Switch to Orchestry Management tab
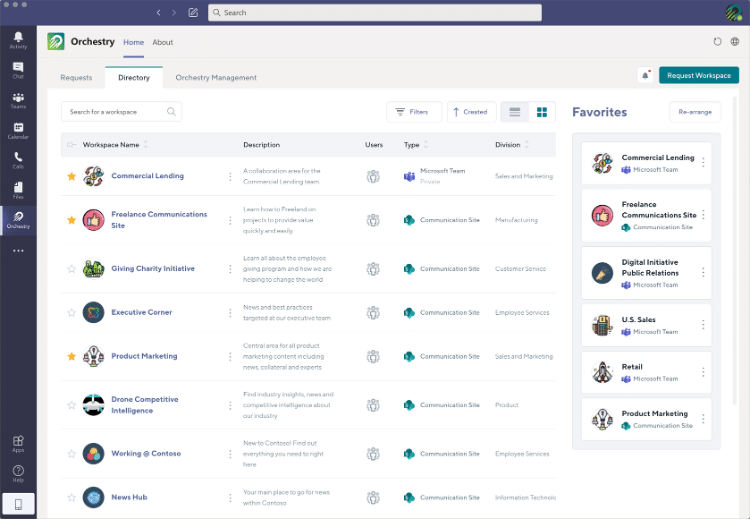The height and width of the screenshot is (520, 750). click(216, 77)
